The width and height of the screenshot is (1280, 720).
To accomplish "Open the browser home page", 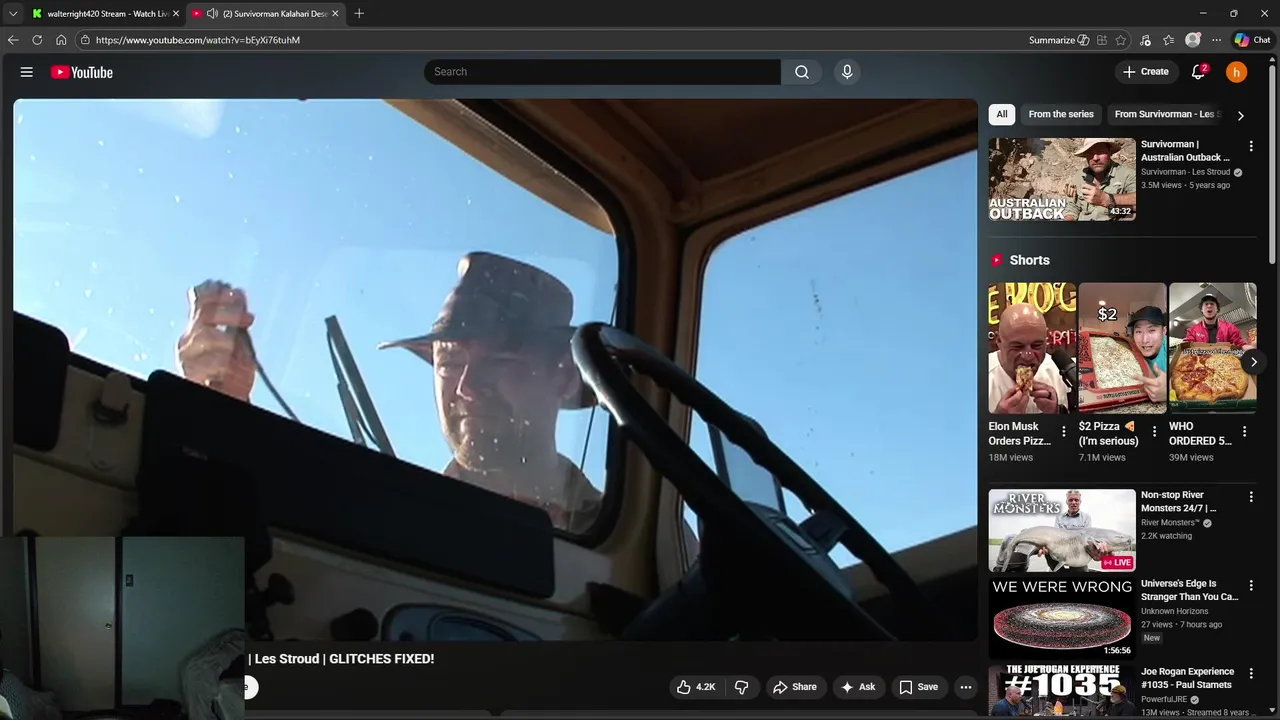I will (x=61, y=40).
